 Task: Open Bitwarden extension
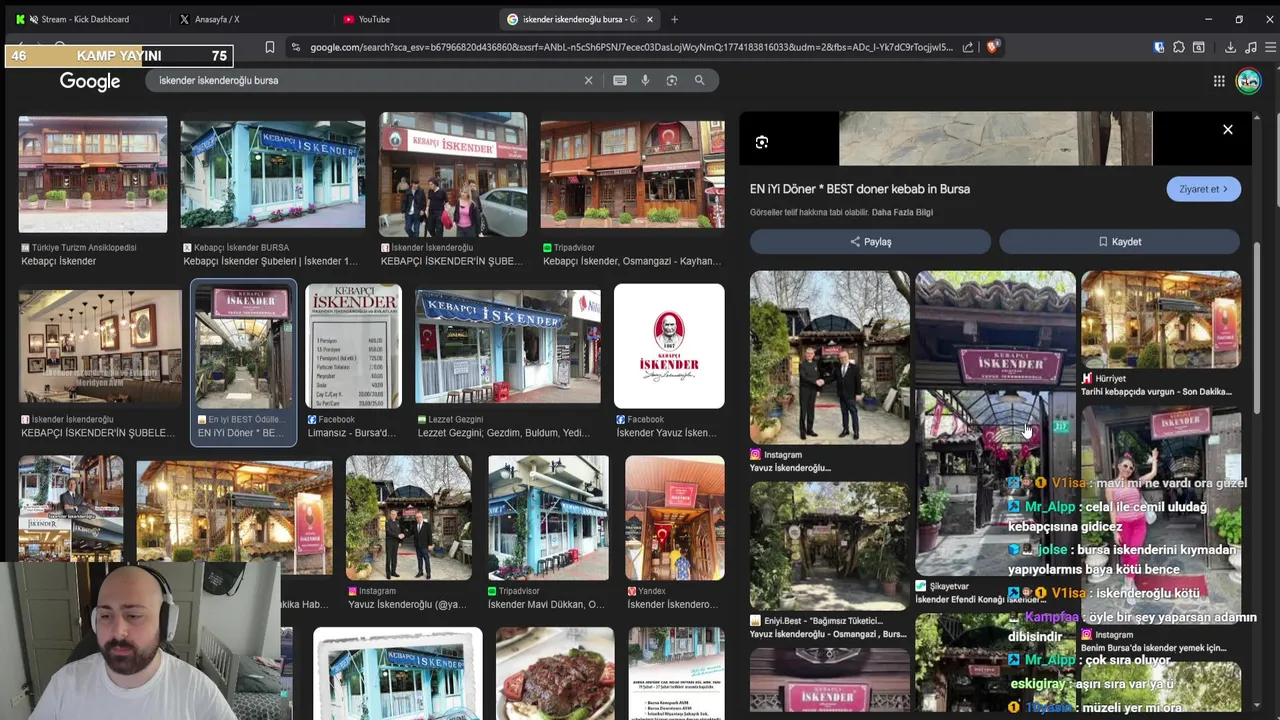(1159, 47)
